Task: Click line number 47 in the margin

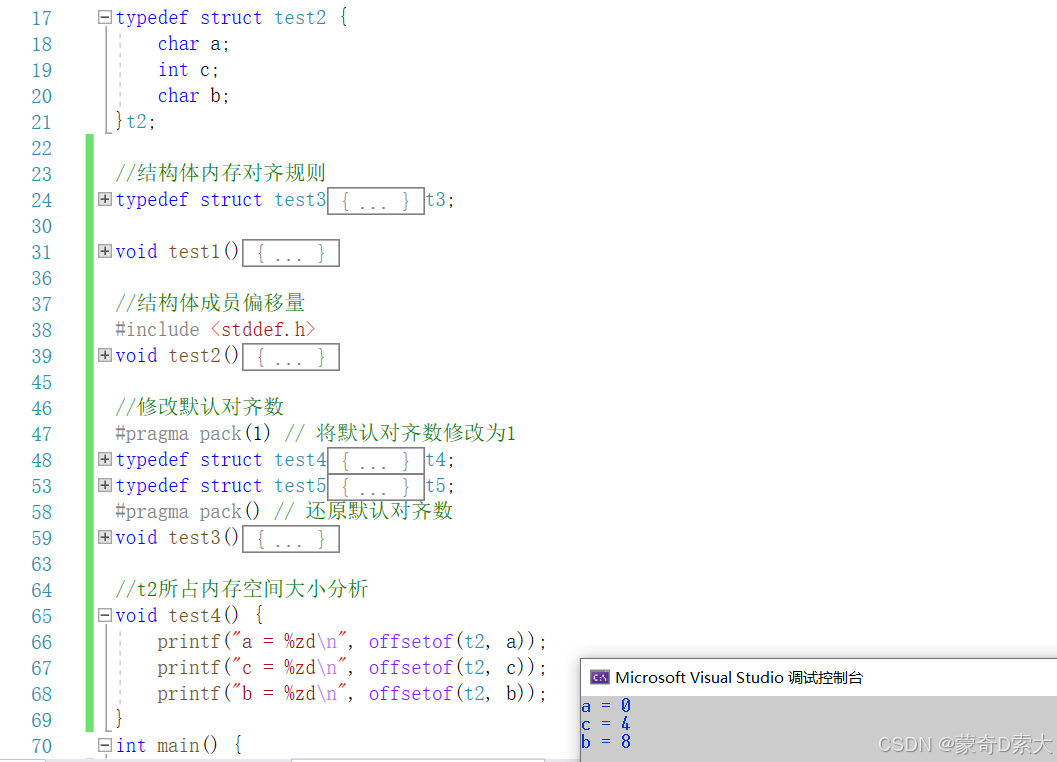Action: (41, 434)
